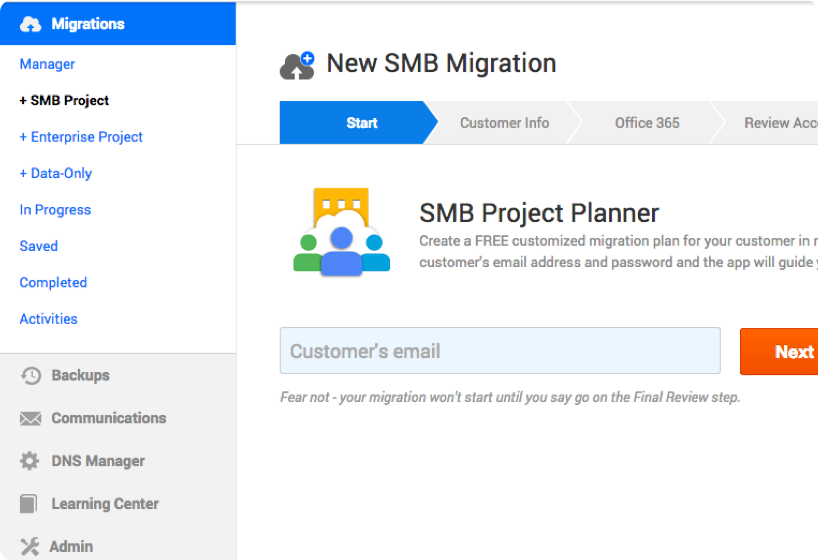Go to Activities in the sidebar
Screen dimensions: 818x560
coord(48,319)
